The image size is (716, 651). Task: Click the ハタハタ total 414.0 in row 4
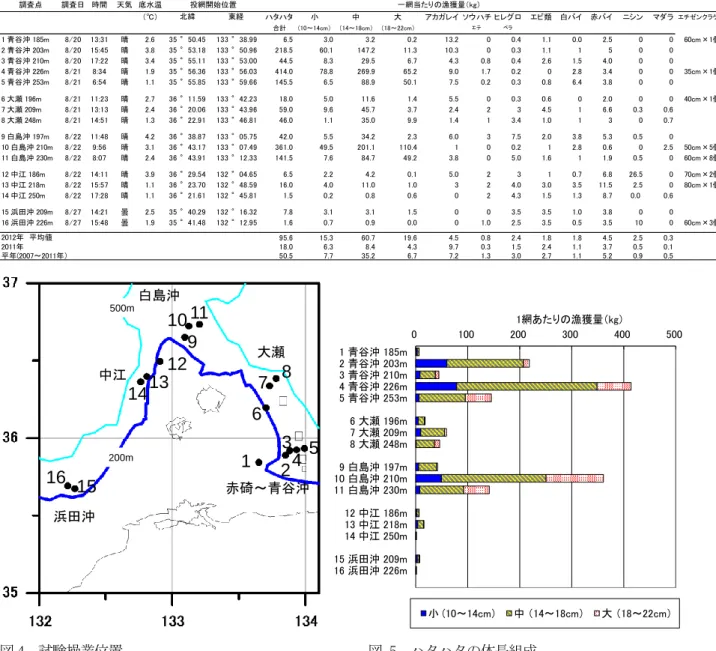(284, 72)
